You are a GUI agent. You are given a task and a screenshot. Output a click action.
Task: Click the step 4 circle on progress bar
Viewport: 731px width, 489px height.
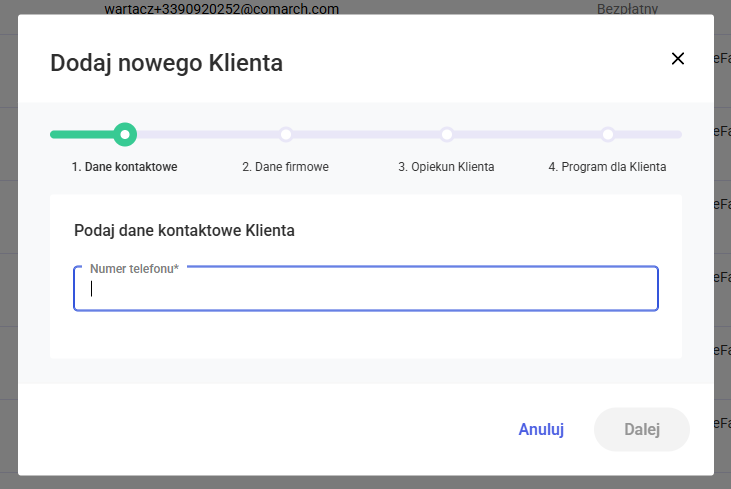[x=608, y=134]
